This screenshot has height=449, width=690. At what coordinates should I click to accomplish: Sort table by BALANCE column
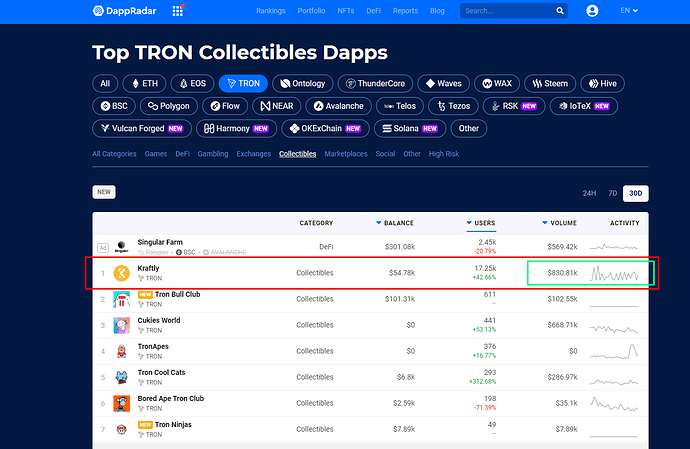[395, 223]
